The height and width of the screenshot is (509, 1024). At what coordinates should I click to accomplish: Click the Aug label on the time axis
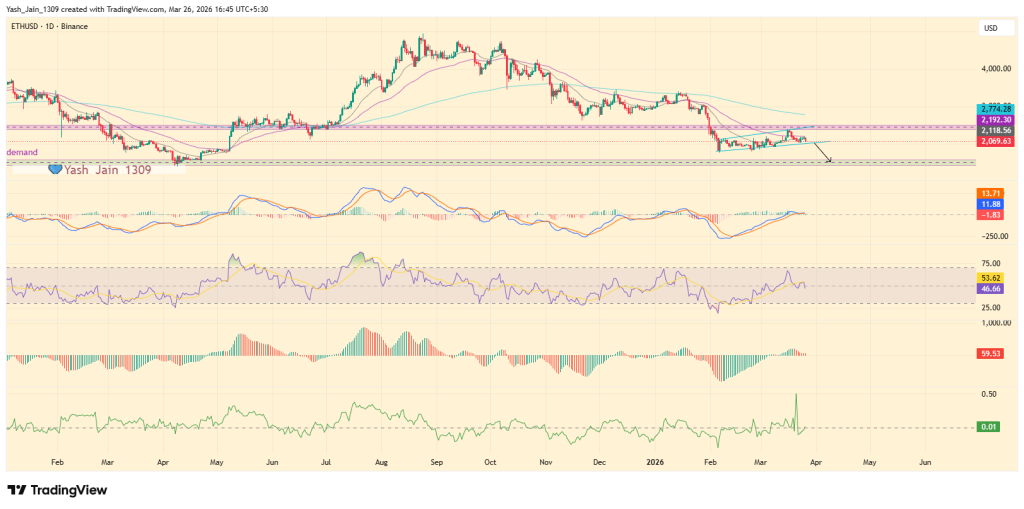[x=380, y=463]
